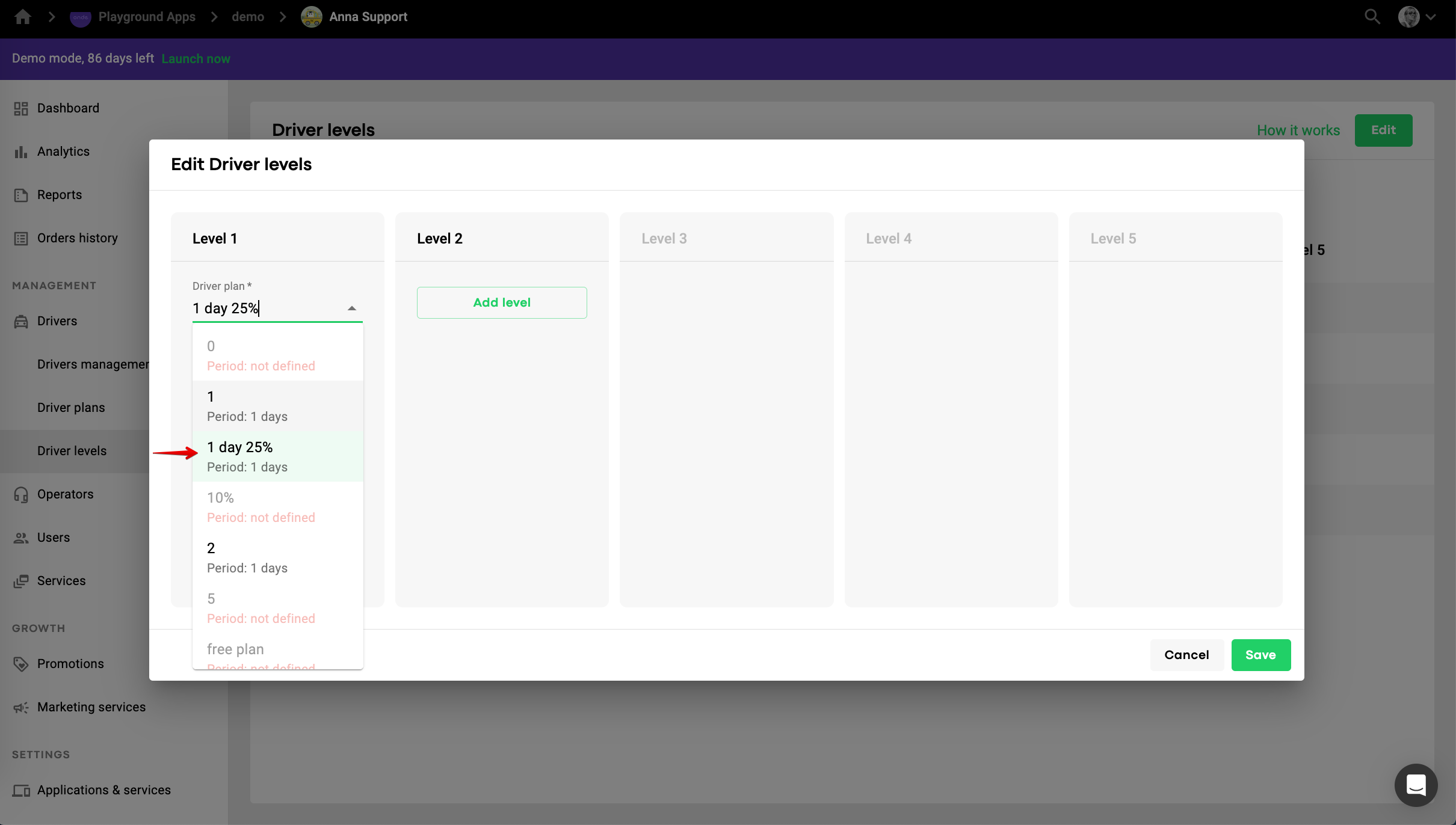The width and height of the screenshot is (1456, 825).
Task: Click the home icon in breadcrumb
Action: 23,17
